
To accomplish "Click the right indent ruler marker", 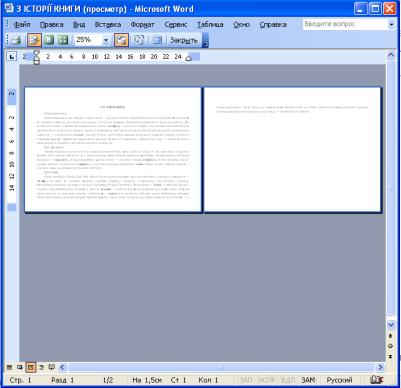I will [x=188, y=59].
